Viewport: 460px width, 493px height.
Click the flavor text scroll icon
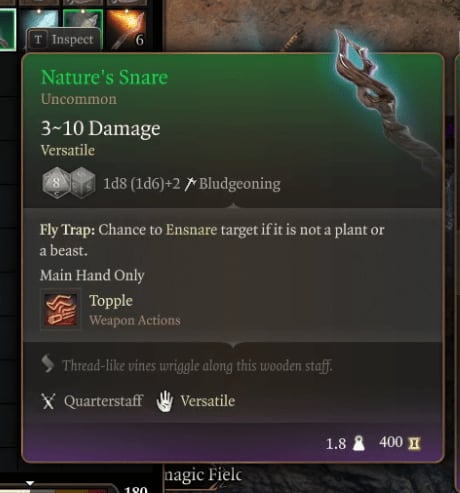coord(47,364)
